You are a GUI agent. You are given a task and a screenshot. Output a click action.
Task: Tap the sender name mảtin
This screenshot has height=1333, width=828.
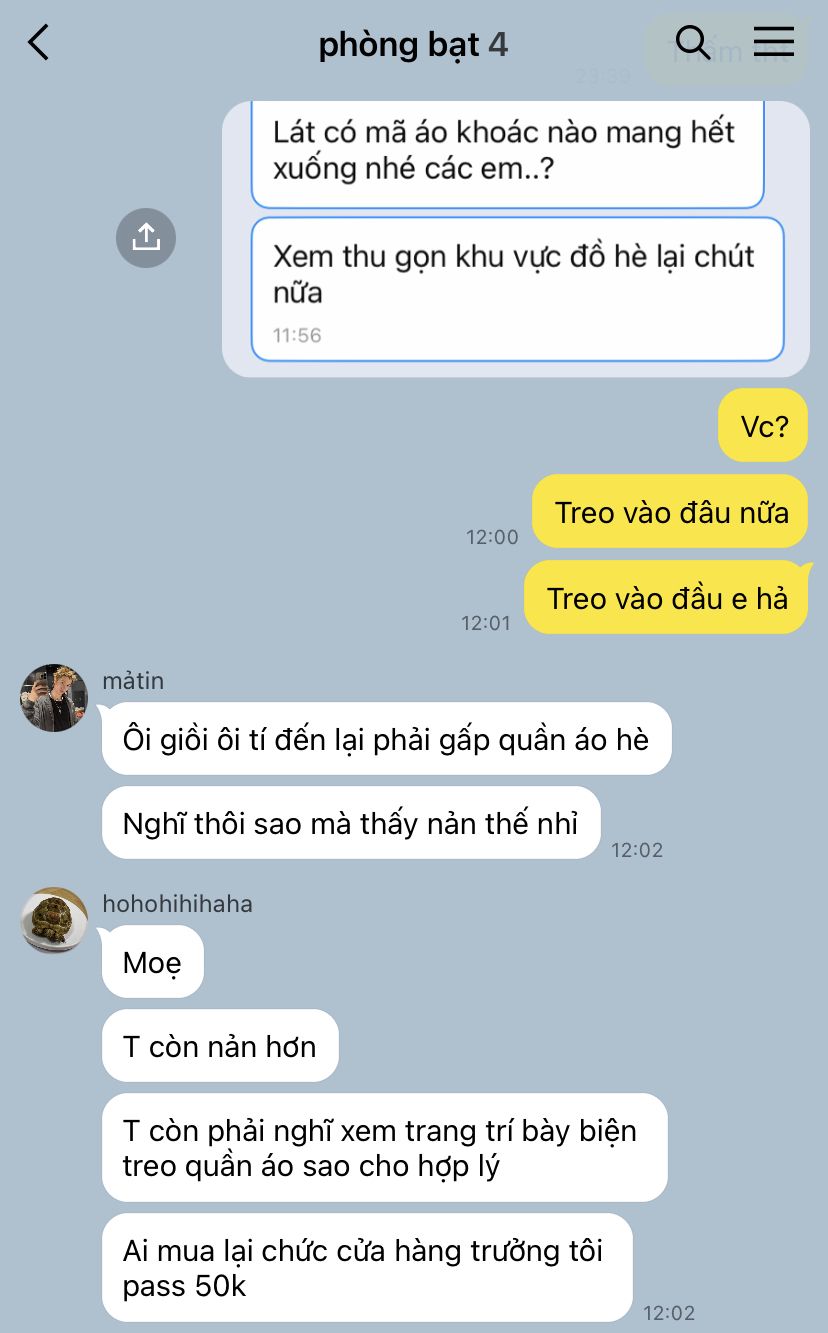tap(133, 681)
